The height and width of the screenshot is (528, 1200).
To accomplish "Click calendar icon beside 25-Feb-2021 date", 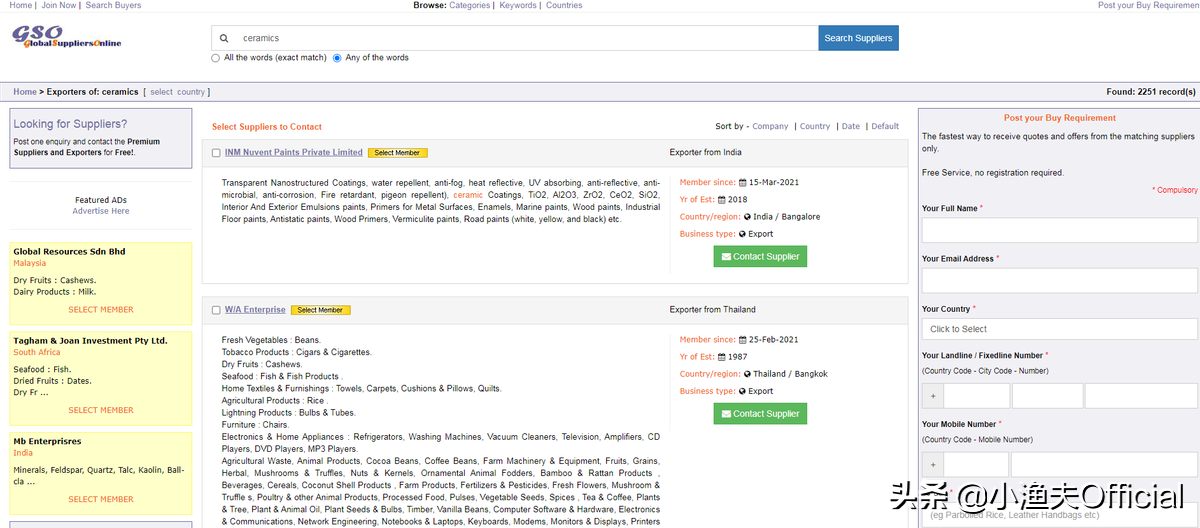I will click(743, 340).
